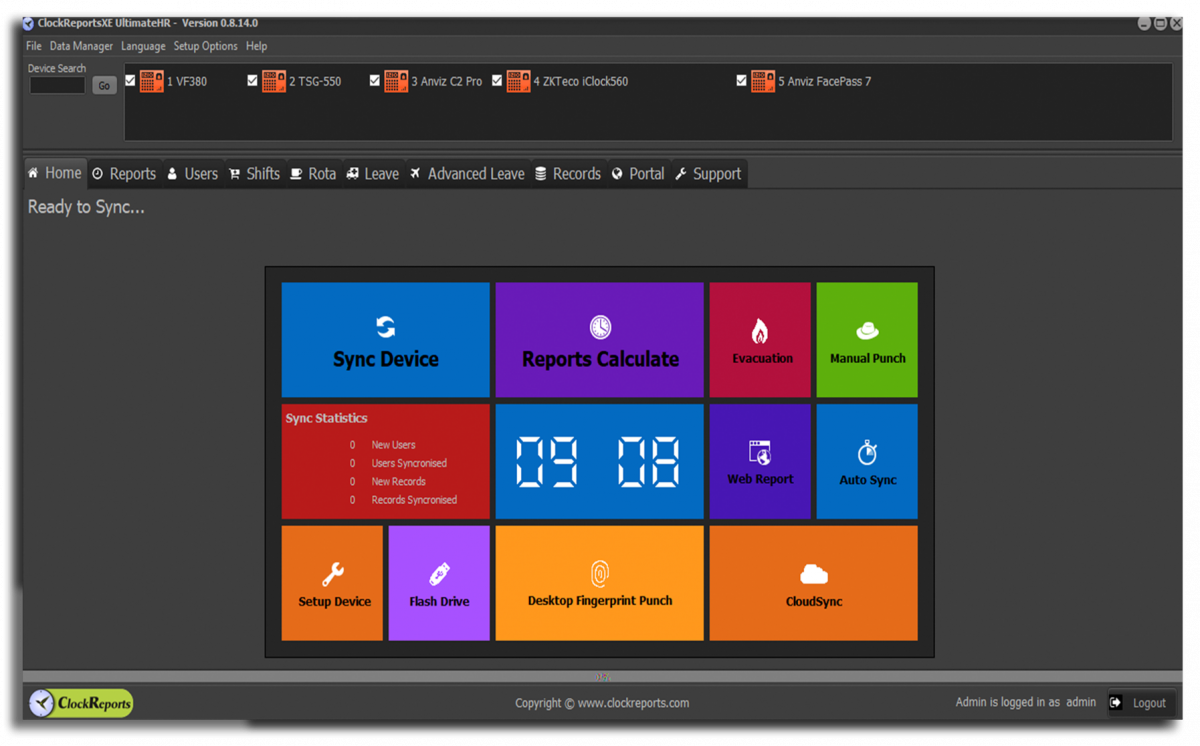Screen dimensions: 1200x746
Task: Click the Device Search input field
Action: pyautogui.click(x=57, y=86)
